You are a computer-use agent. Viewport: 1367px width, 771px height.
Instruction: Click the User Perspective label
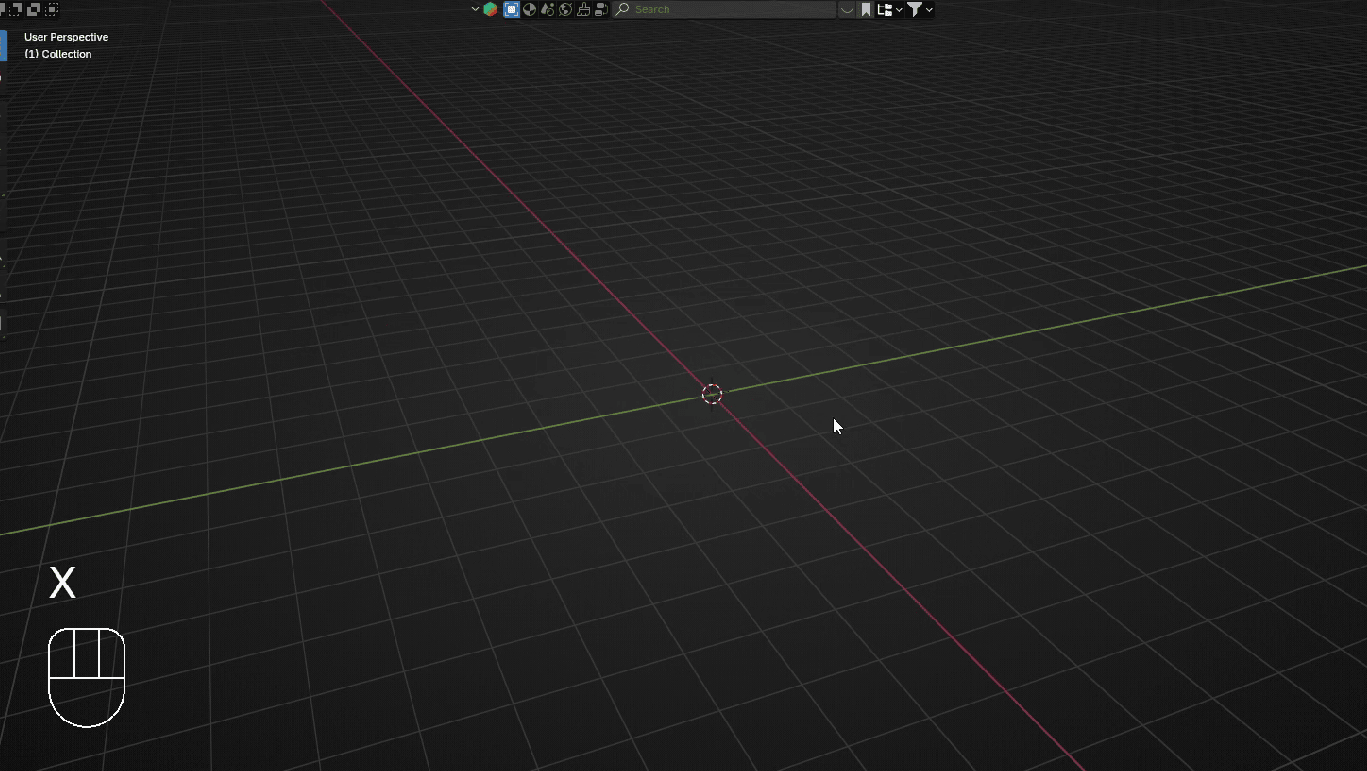[x=66, y=37]
